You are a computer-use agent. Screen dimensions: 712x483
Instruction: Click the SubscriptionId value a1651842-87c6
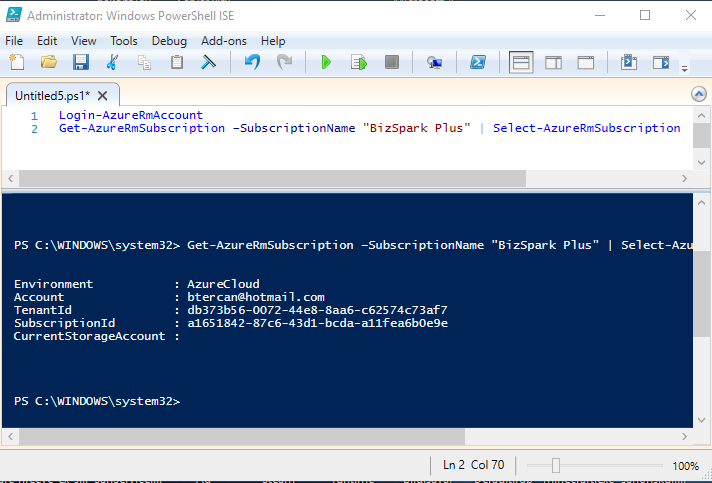pyautogui.click(x=317, y=323)
